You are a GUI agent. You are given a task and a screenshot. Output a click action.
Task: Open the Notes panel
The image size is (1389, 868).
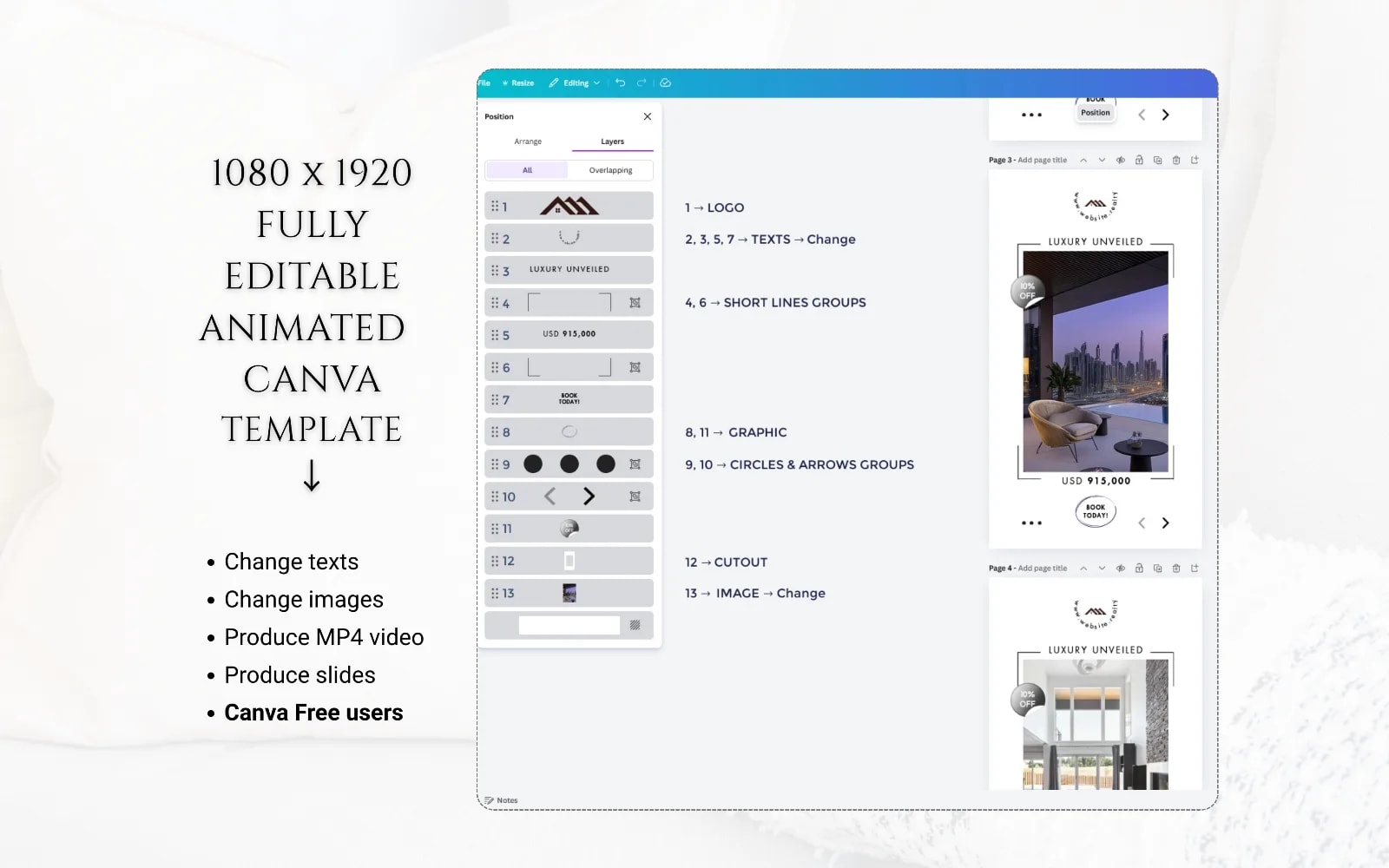pos(501,800)
